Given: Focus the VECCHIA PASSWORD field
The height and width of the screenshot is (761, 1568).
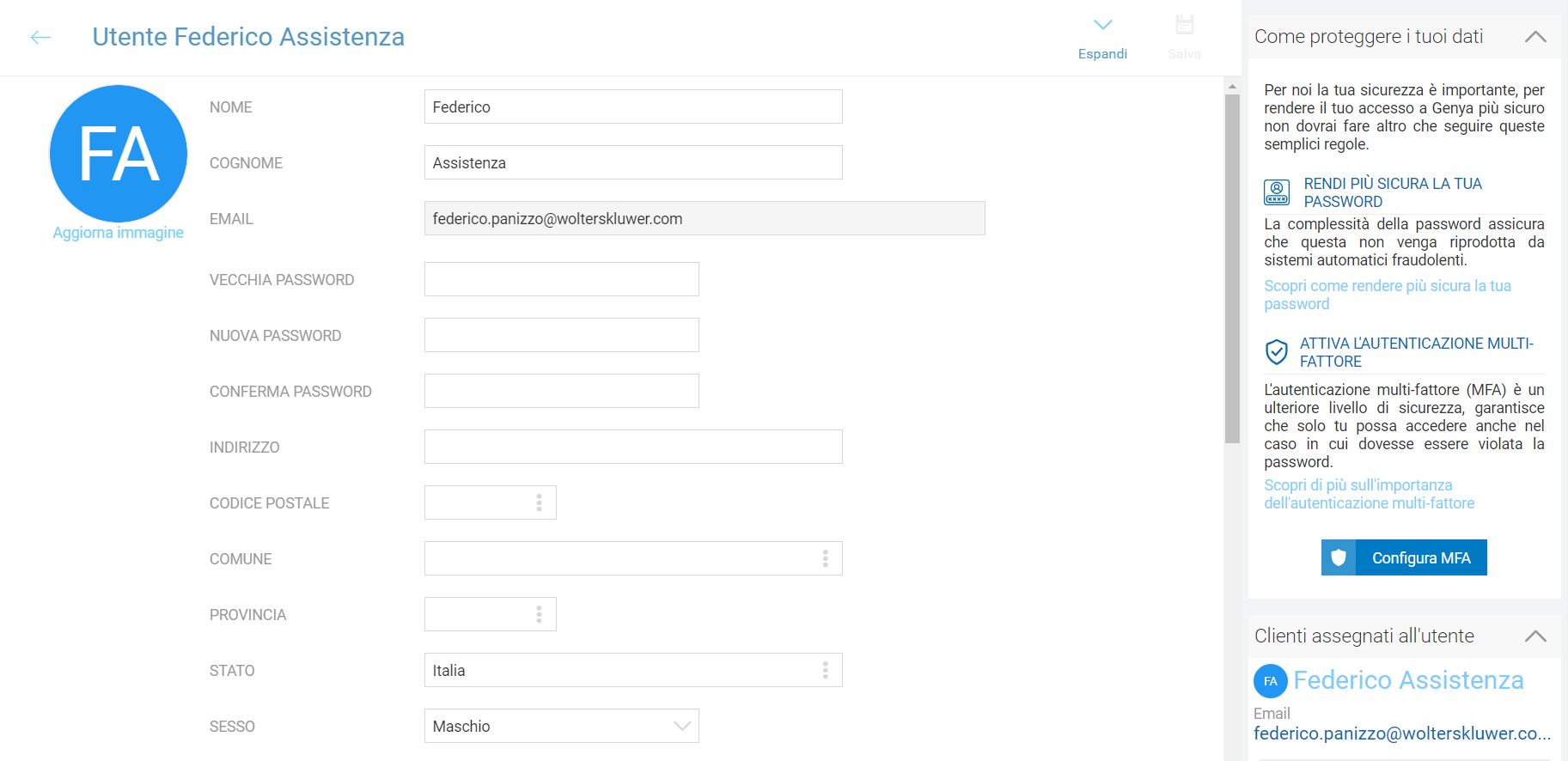Looking at the screenshot, I should pos(561,279).
